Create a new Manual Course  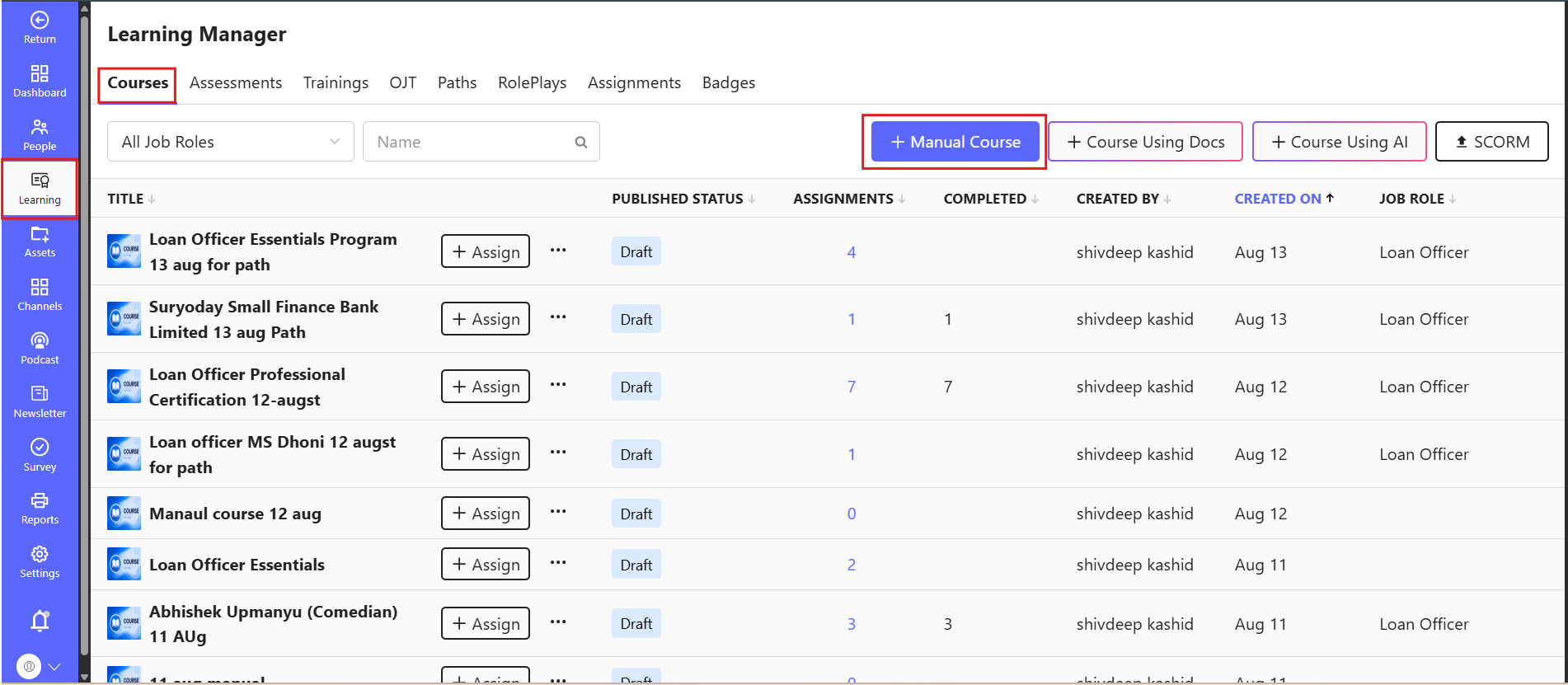955,142
